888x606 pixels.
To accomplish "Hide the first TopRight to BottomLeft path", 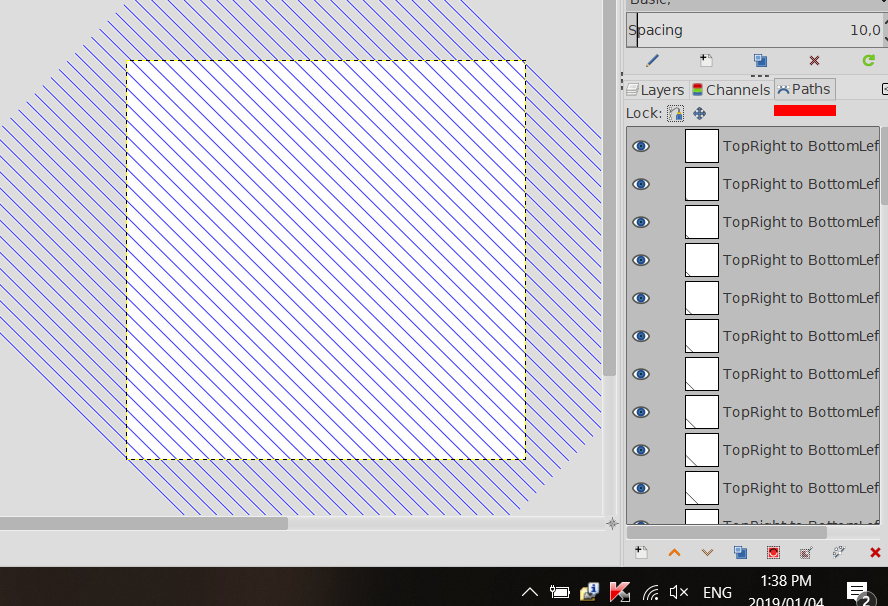I will tap(641, 146).
